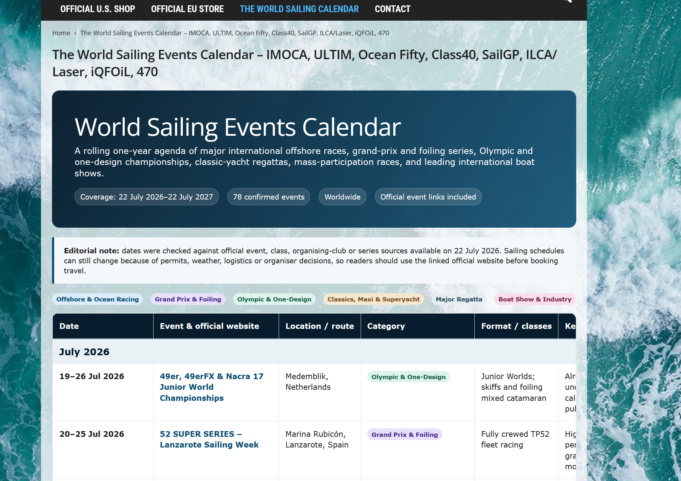Viewport: 681px width, 481px height.
Task: Click the Home breadcrumb link
Action: [61, 33]
